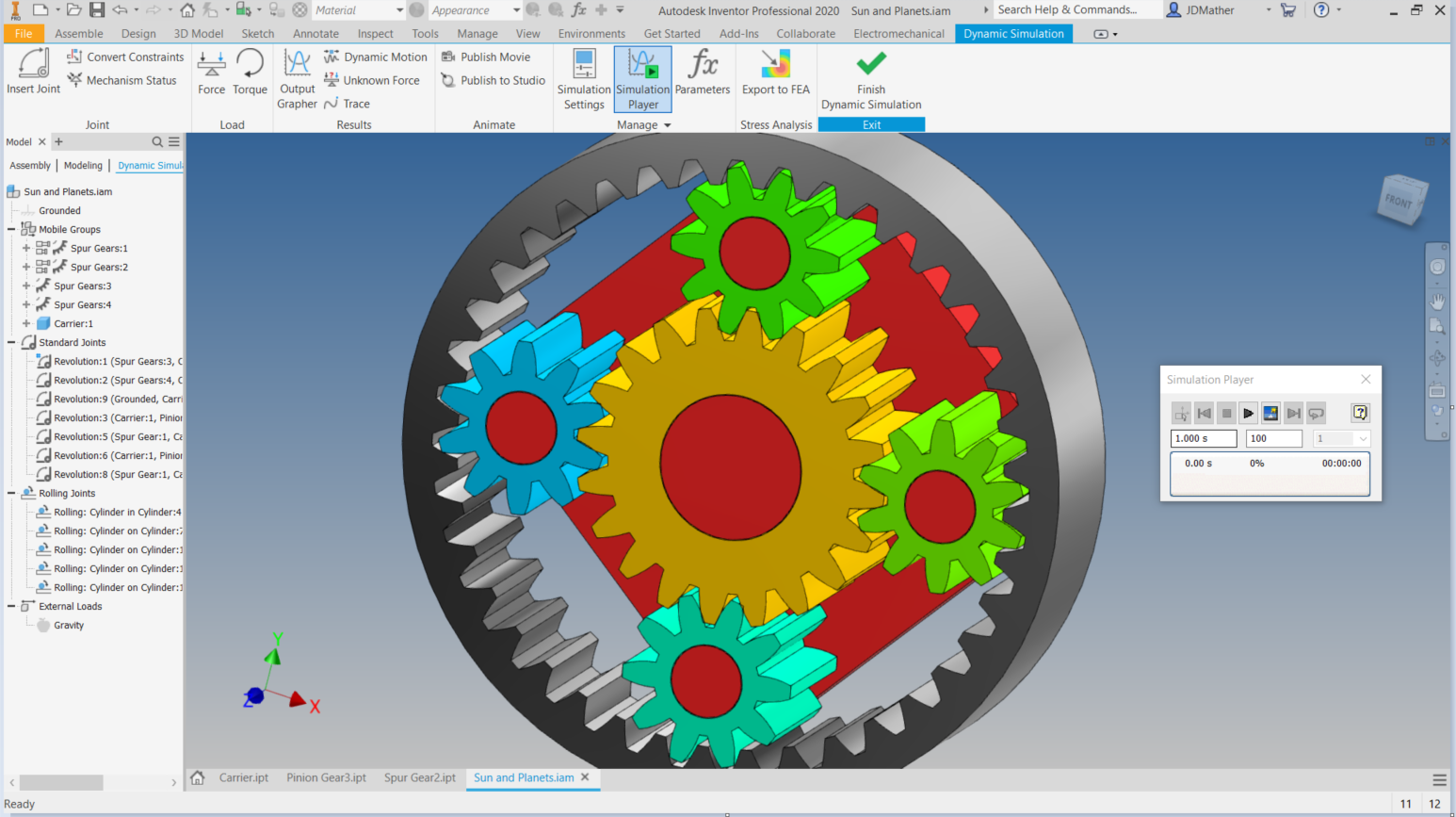This screenshot has height=817, width=1456.
Task: Expand the Manage panel dropdown arrow
Action: [x=668, y=125]
